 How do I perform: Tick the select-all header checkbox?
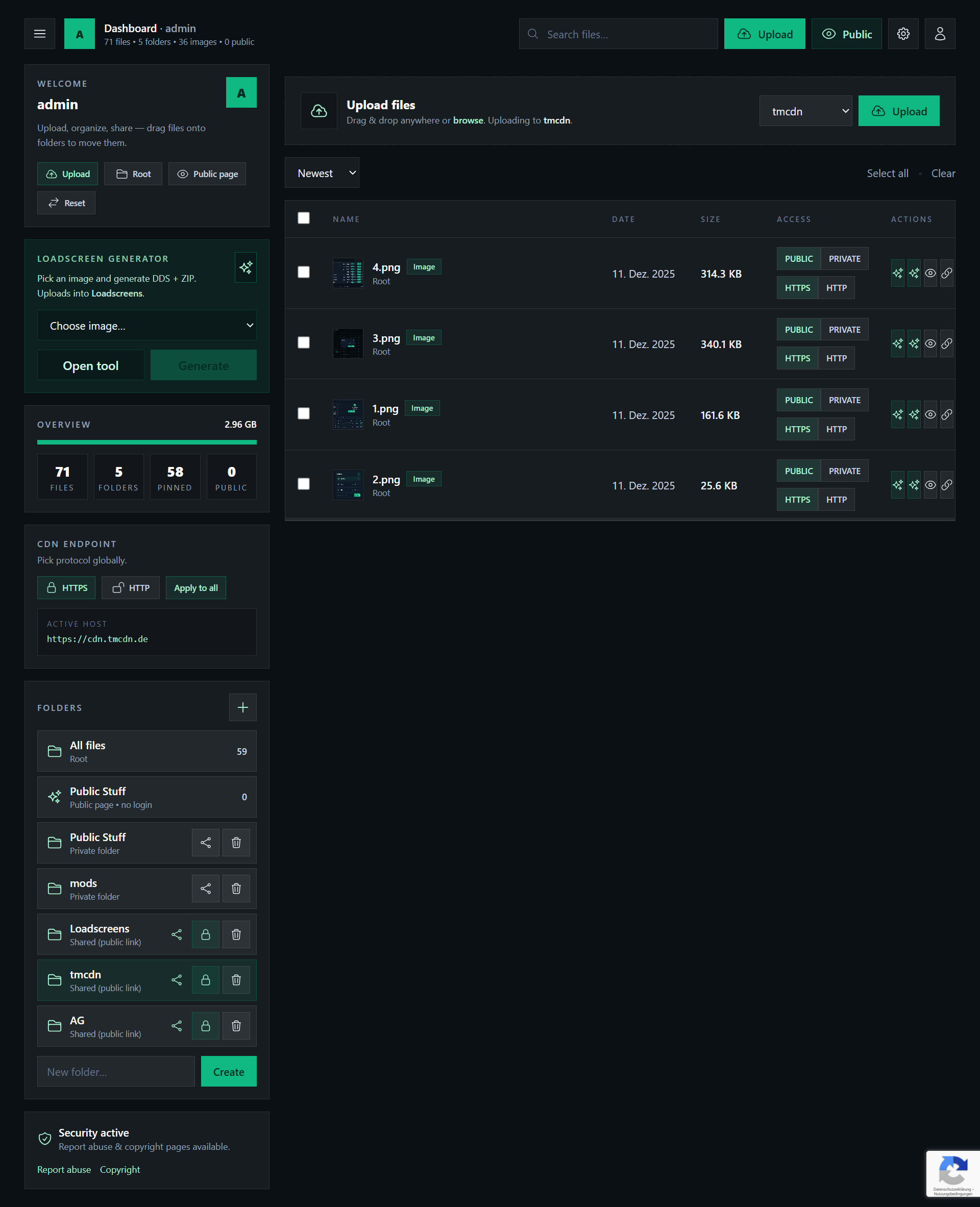tap(304, 218)
